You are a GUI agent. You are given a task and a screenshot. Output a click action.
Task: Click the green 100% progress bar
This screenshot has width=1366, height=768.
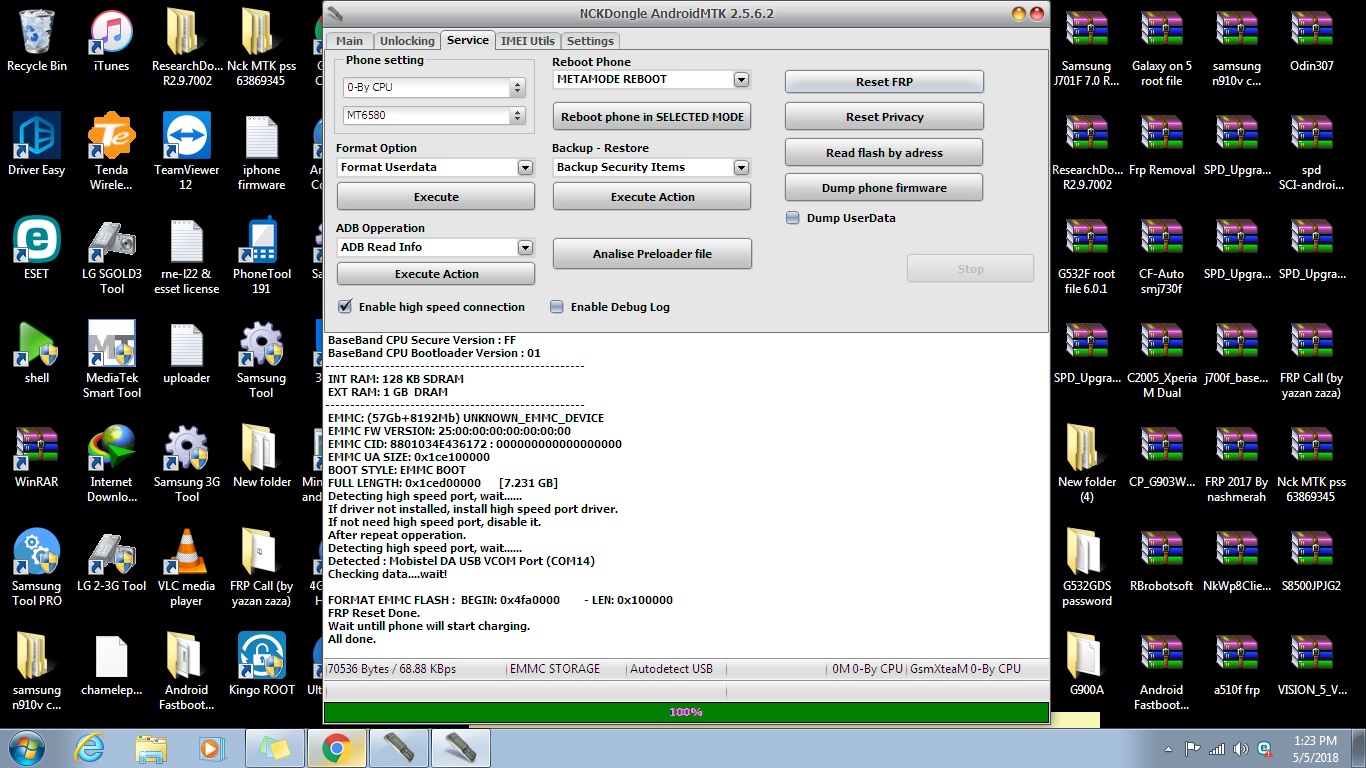[x=686, y=712]
